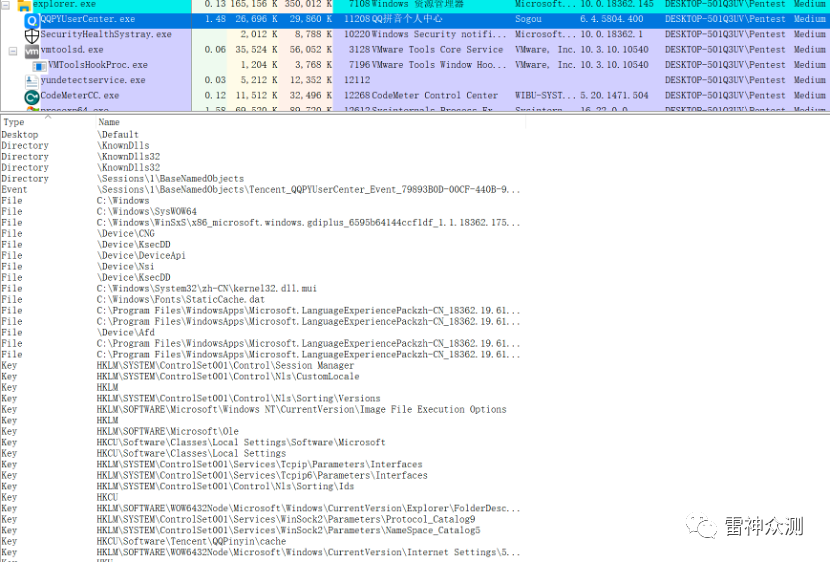Sort handles by the Type column header

13,122
